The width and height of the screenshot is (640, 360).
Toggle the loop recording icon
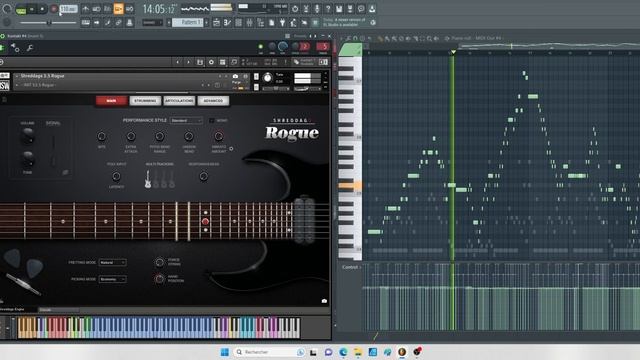(130, 9)
